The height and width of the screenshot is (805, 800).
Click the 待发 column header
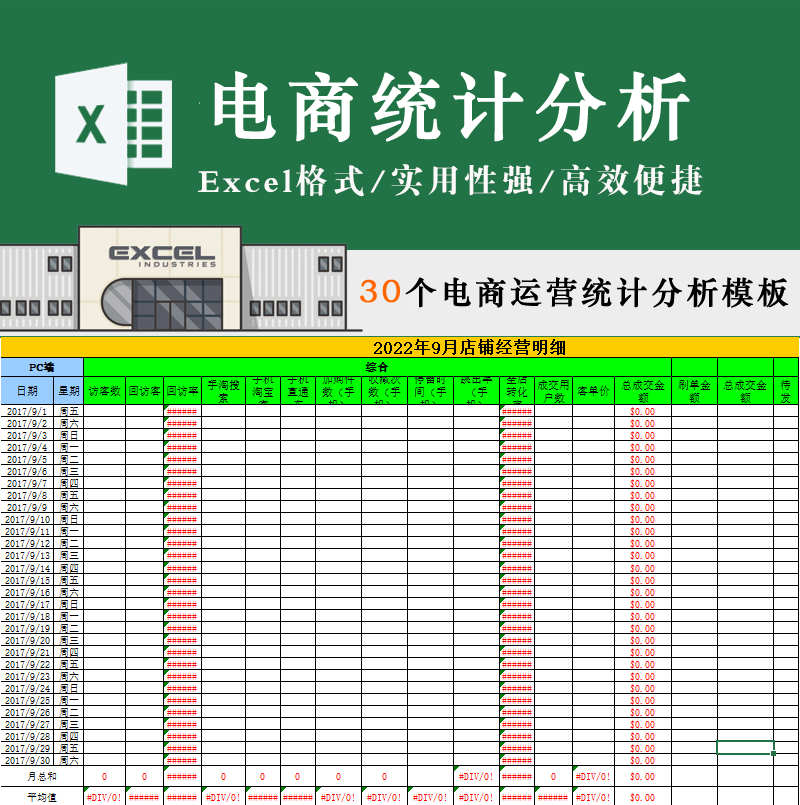(786, 391)
